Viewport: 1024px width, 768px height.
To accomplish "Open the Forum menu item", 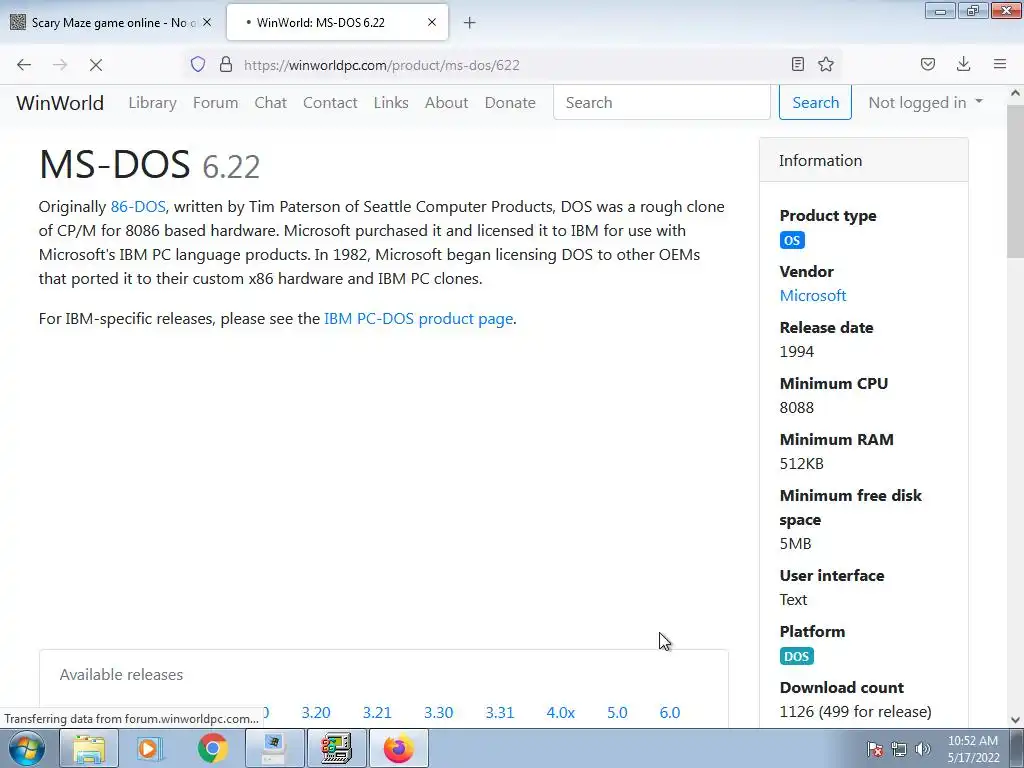I will [216, 103].
